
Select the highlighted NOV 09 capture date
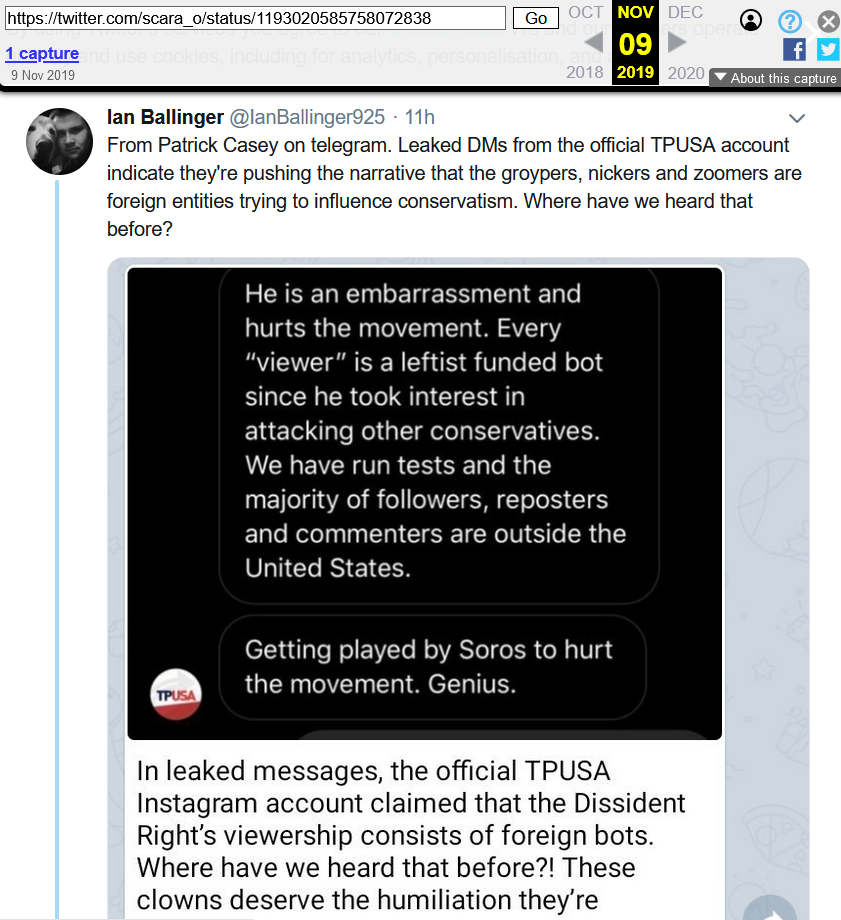(635, 43)
